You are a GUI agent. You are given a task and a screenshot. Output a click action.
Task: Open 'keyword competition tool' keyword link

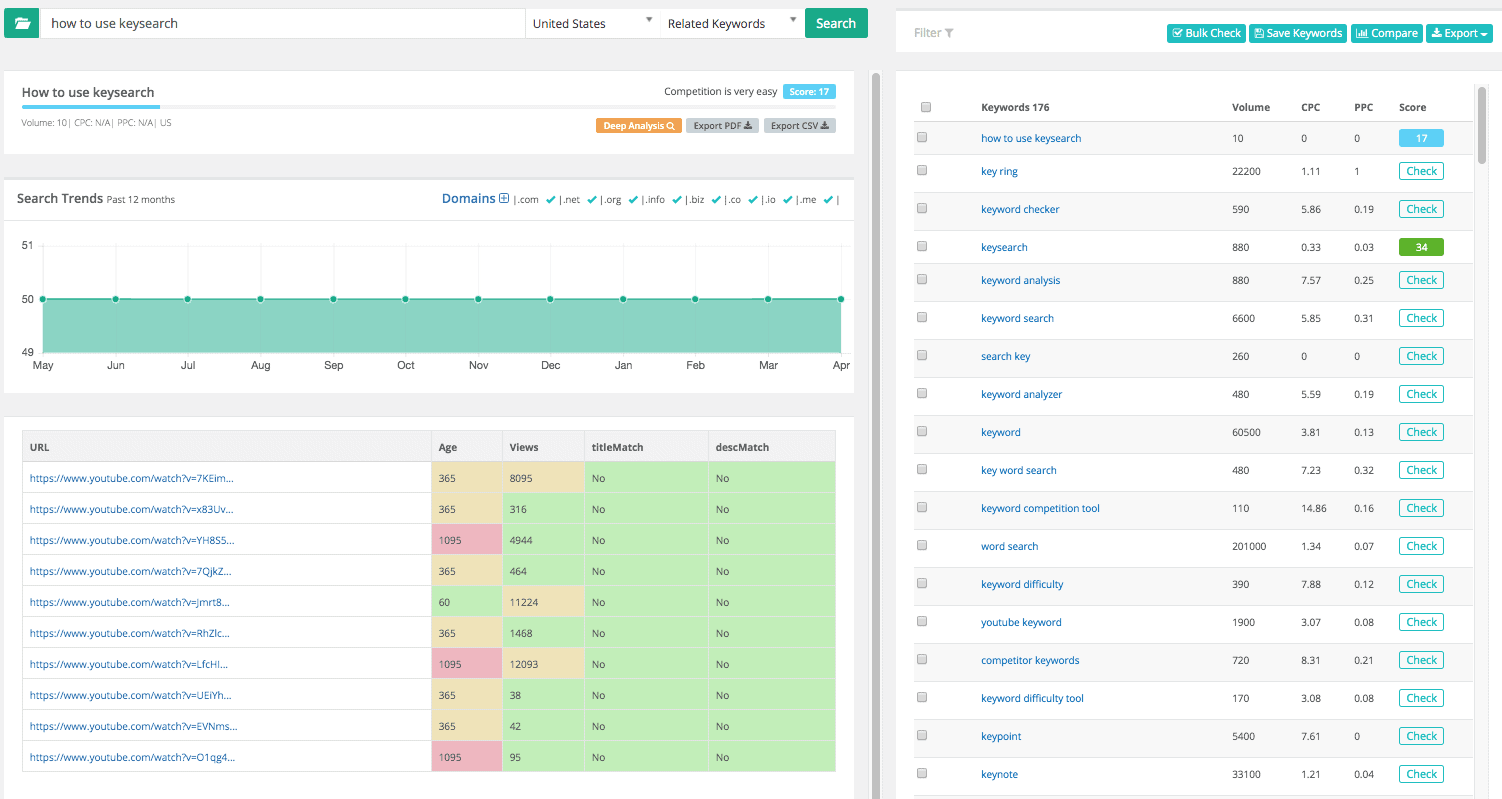click(1040, 508)
